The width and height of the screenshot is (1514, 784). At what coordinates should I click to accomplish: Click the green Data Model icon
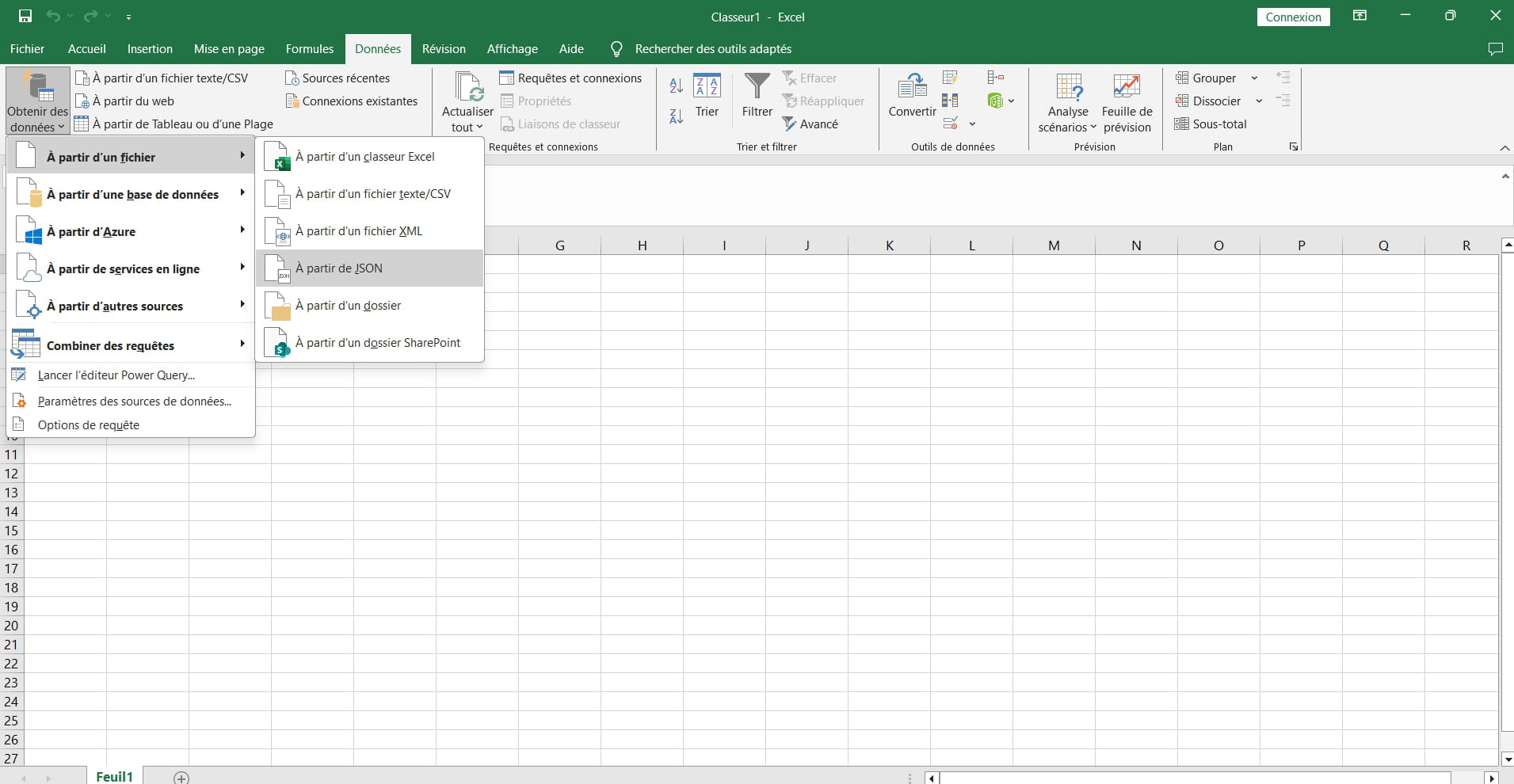coord(995,101)
